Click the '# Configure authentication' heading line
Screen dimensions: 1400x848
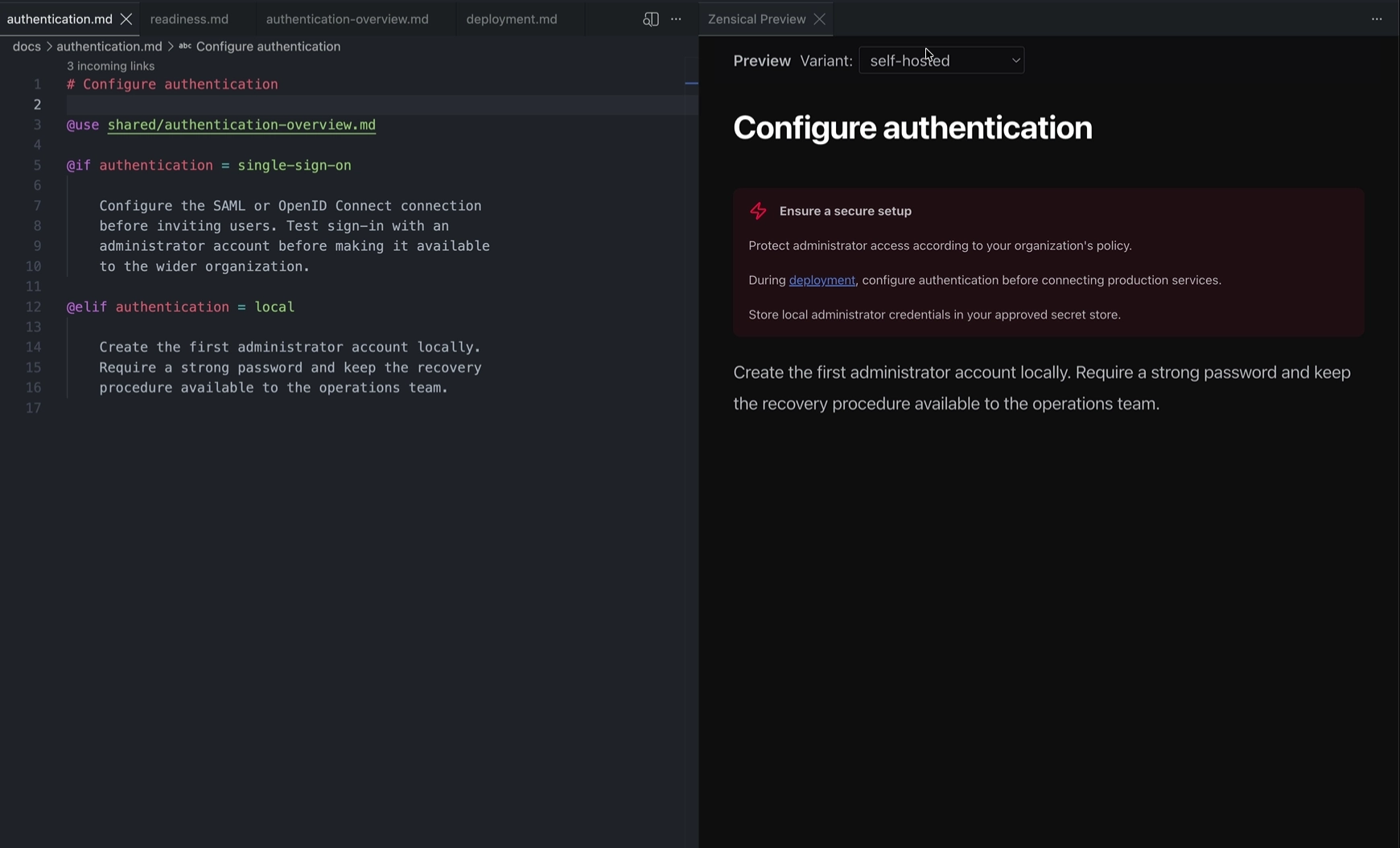point(172,84)
